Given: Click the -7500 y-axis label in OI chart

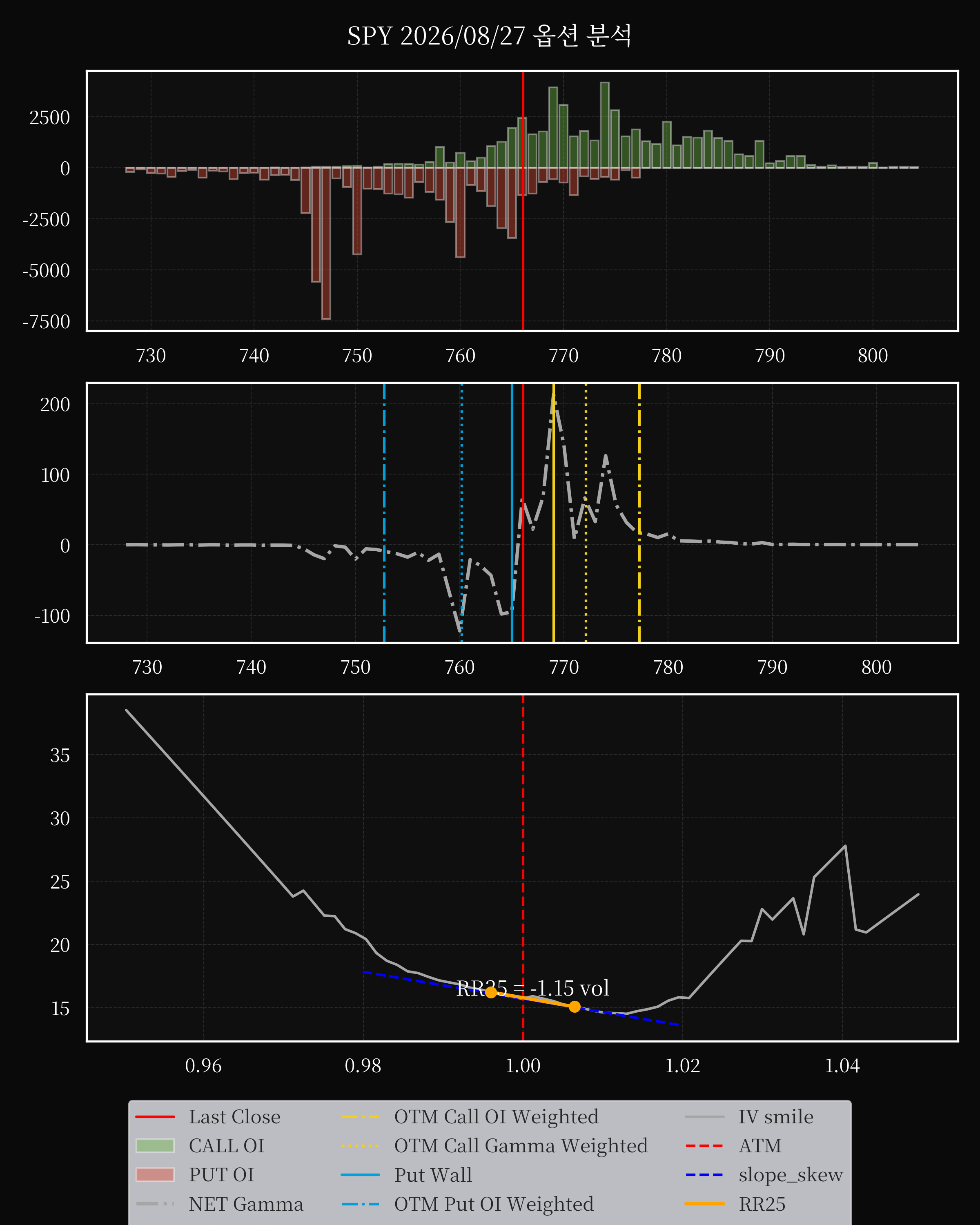Looking at the screenshot, I should [x=46, y=322].
